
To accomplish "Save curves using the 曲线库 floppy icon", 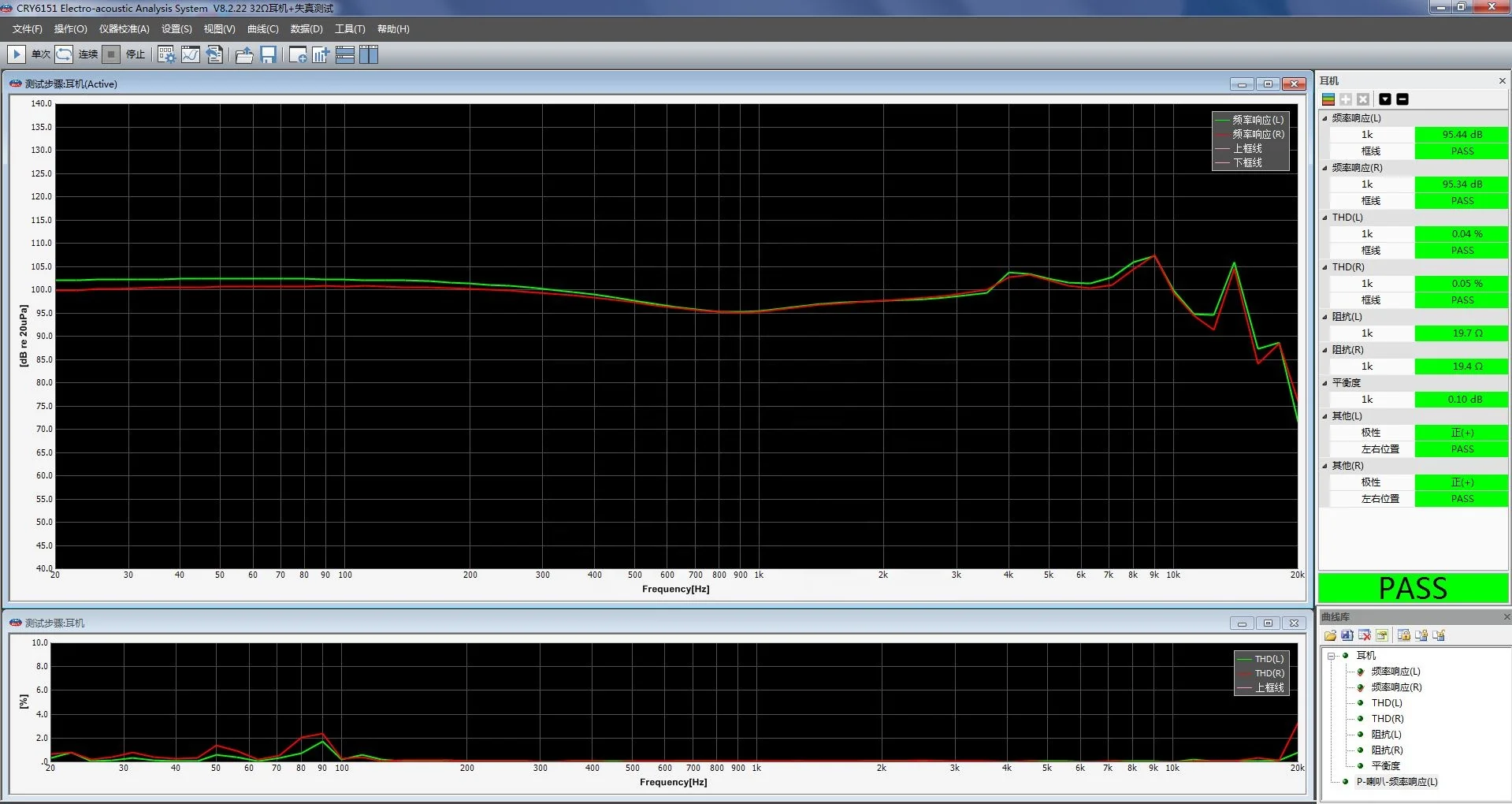I will 1347,635.
